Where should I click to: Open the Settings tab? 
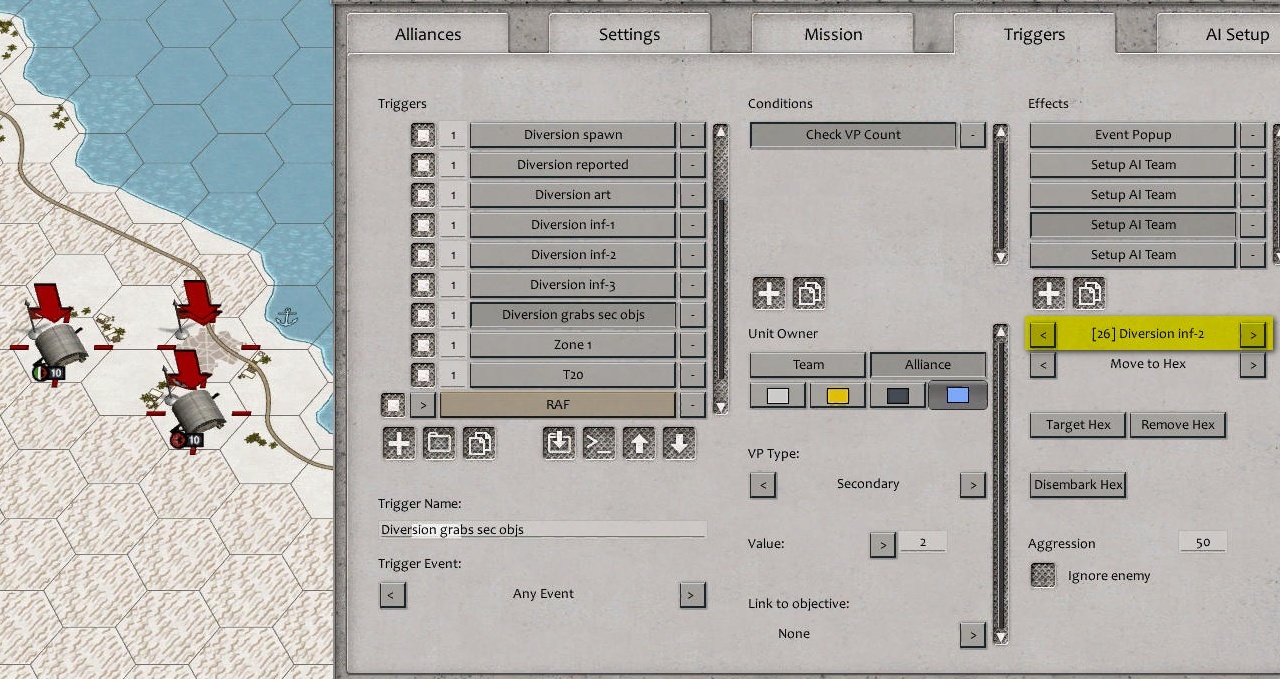(629, 34)
